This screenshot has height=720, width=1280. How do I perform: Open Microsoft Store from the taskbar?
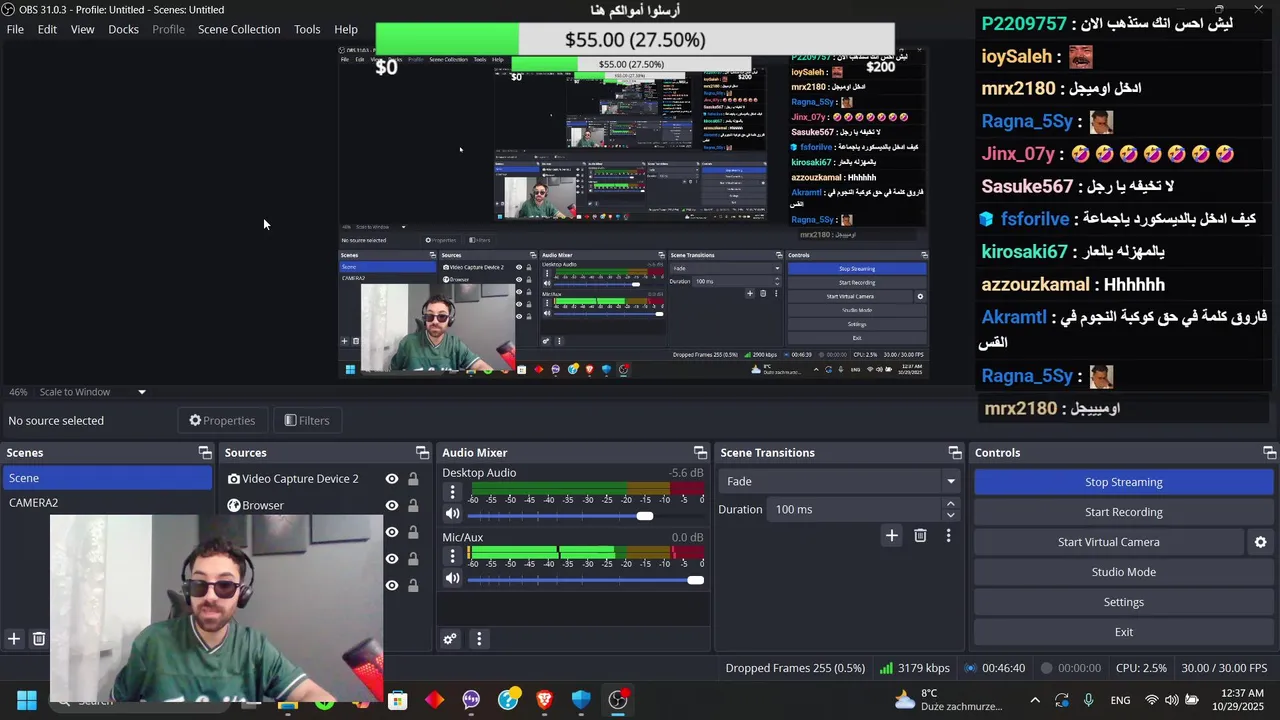point(398,700)
